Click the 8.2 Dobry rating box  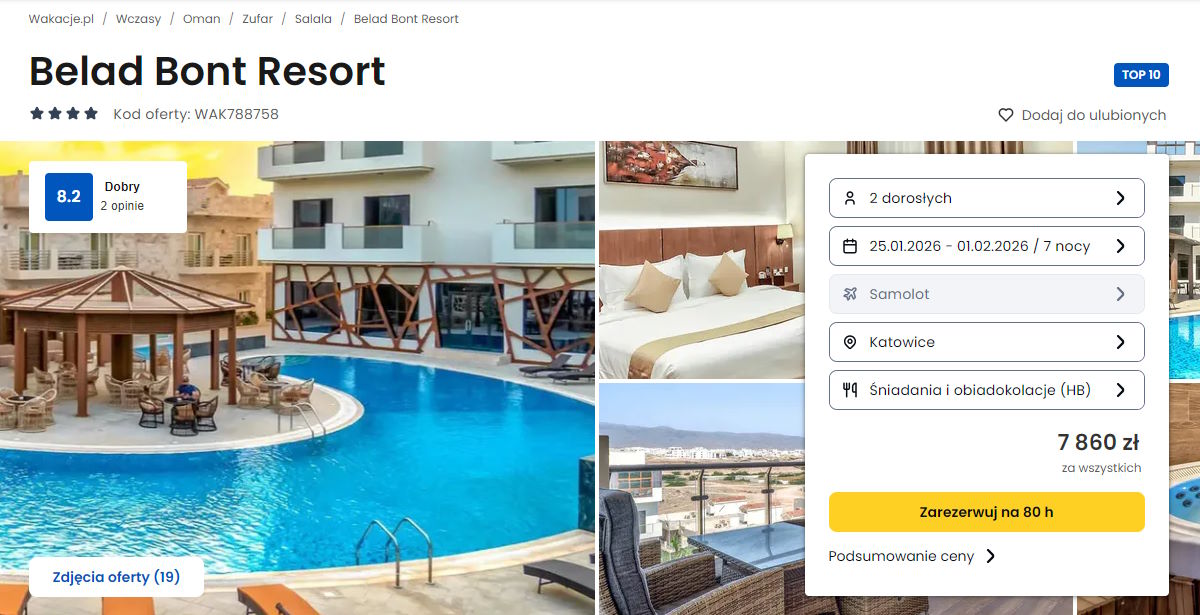(108, 196)
